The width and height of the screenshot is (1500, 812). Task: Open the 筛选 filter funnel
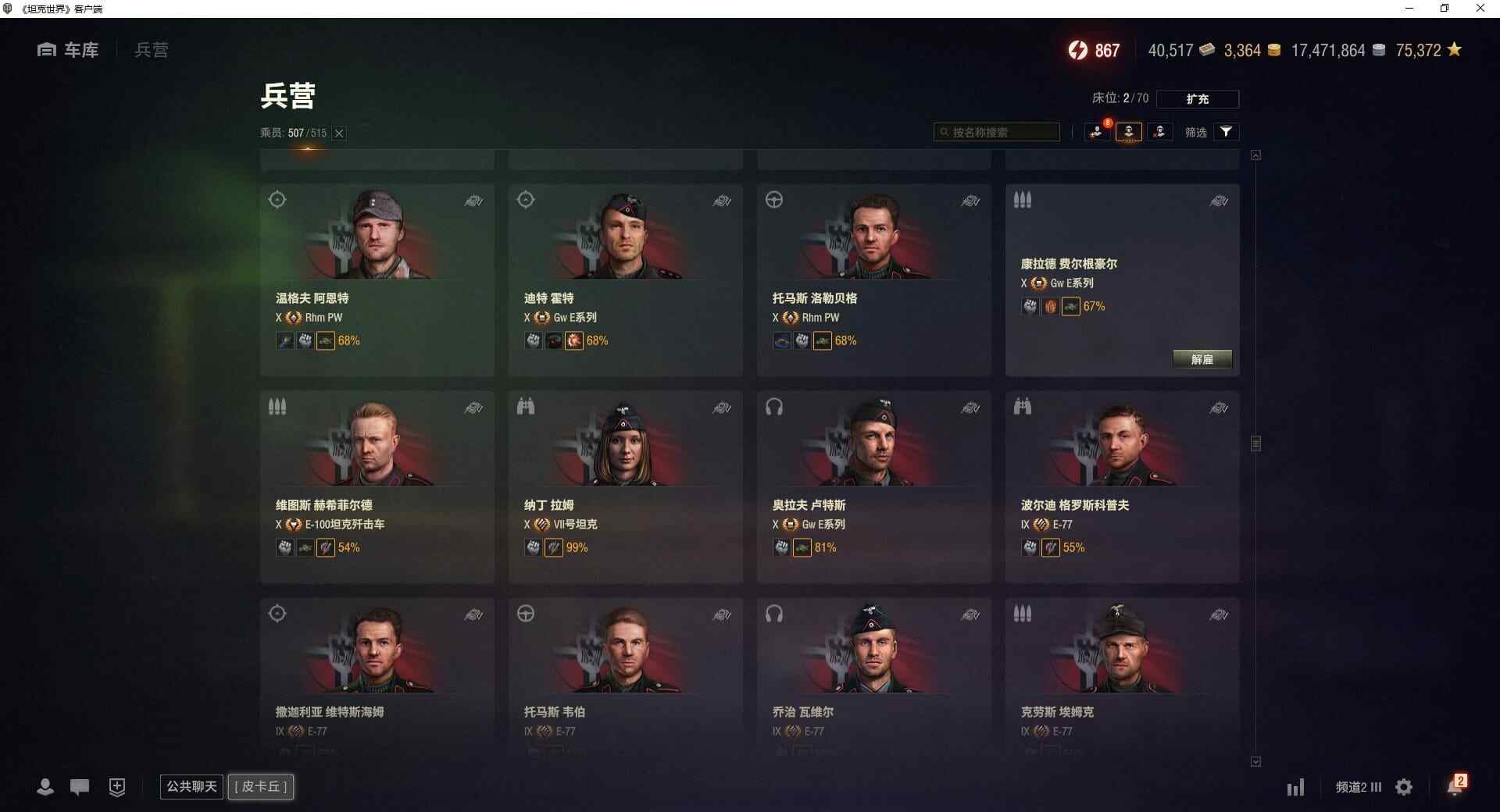pyautogui.click(x=1227, y=132)
